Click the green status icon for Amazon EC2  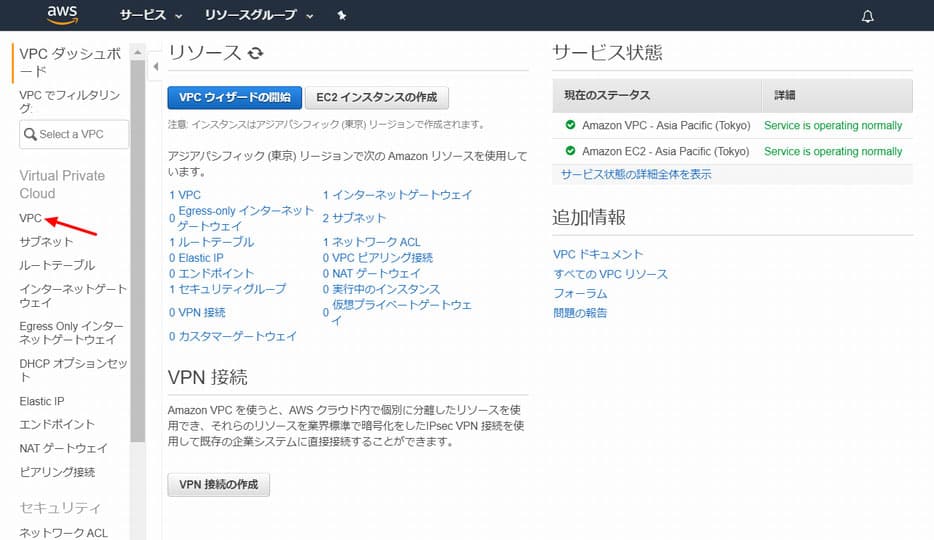coord(570,151)
